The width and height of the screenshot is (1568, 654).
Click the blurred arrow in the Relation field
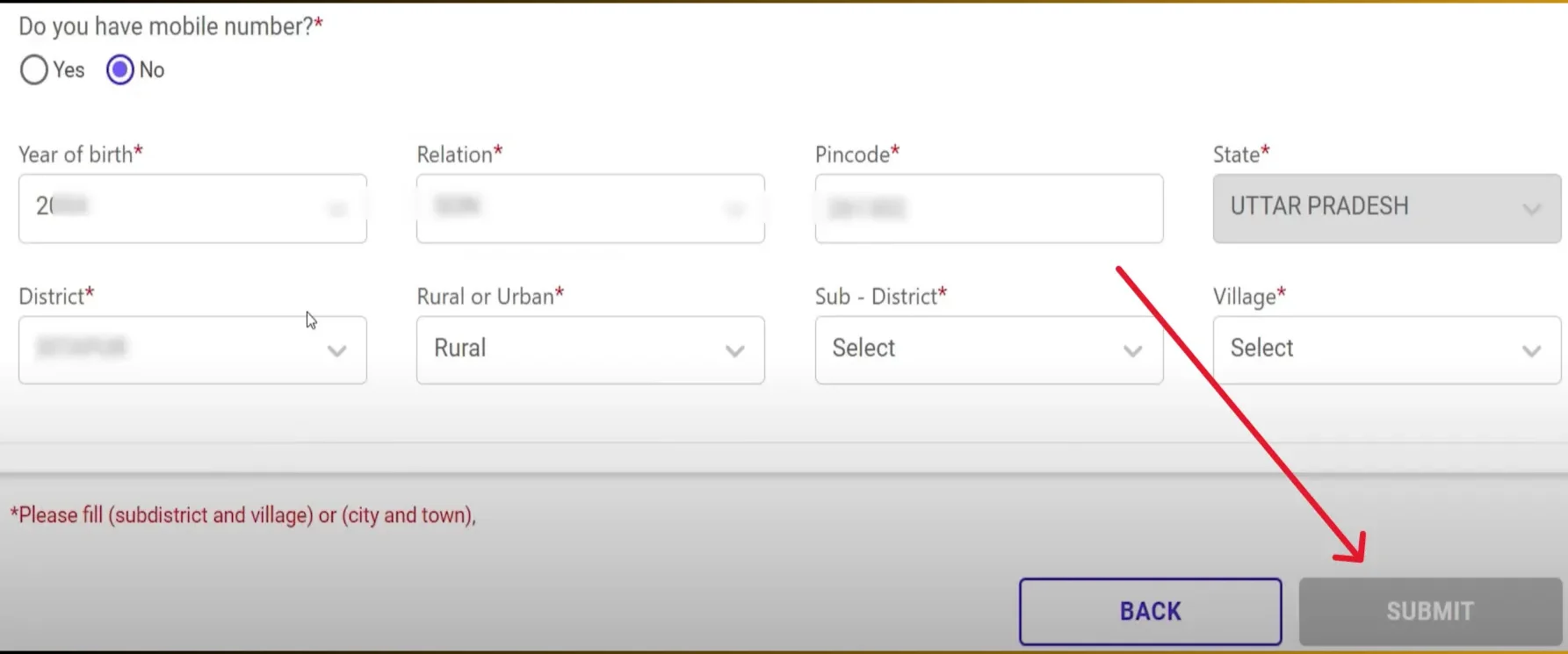735,209
